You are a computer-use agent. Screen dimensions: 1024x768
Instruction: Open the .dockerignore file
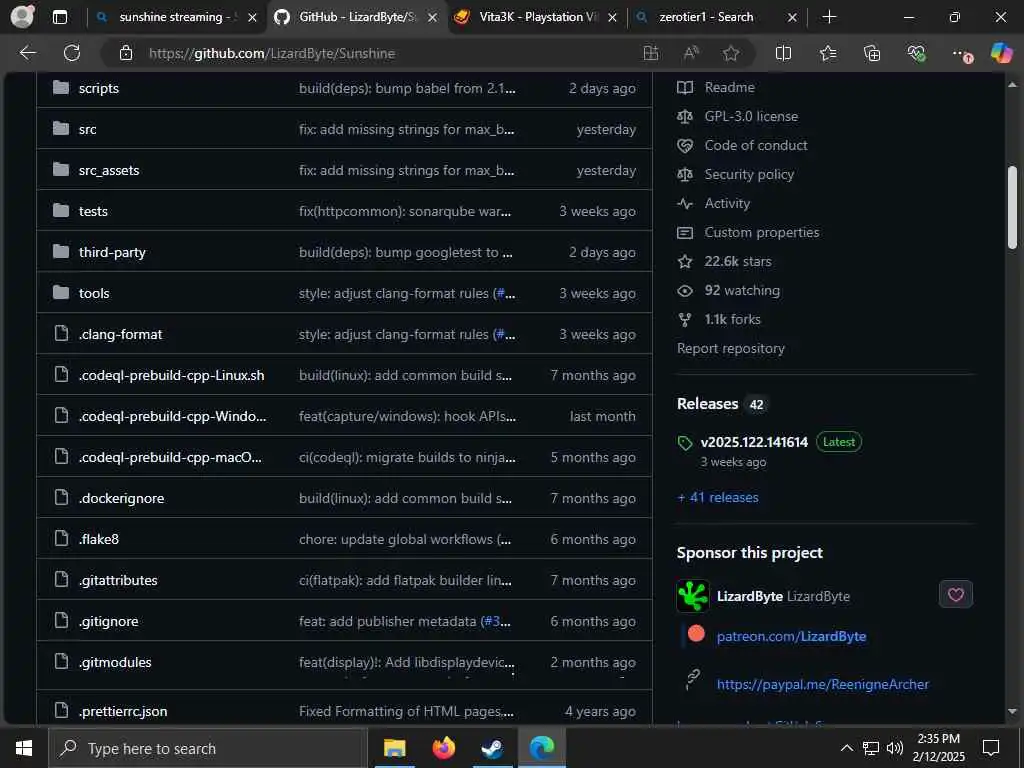[x=121, y=498]
